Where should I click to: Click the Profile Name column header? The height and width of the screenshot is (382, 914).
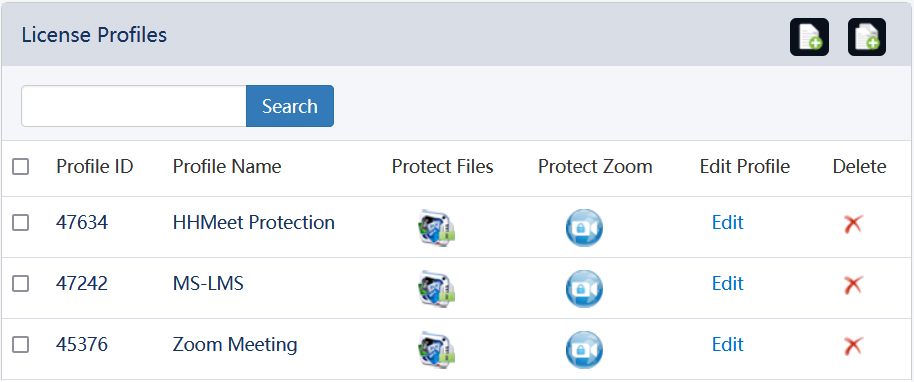click(227, 167)
